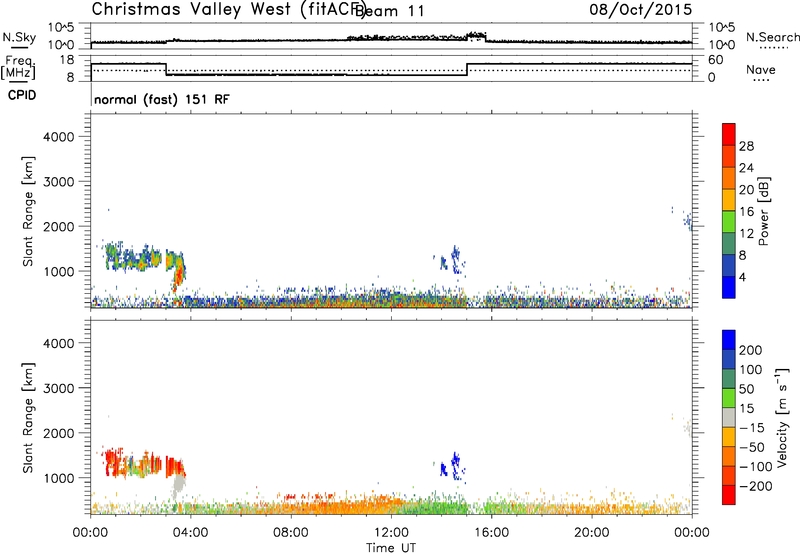Click the 'Freq. [MHz]' axis label
This screenshot has width=800, height=554.
(18, 67)
